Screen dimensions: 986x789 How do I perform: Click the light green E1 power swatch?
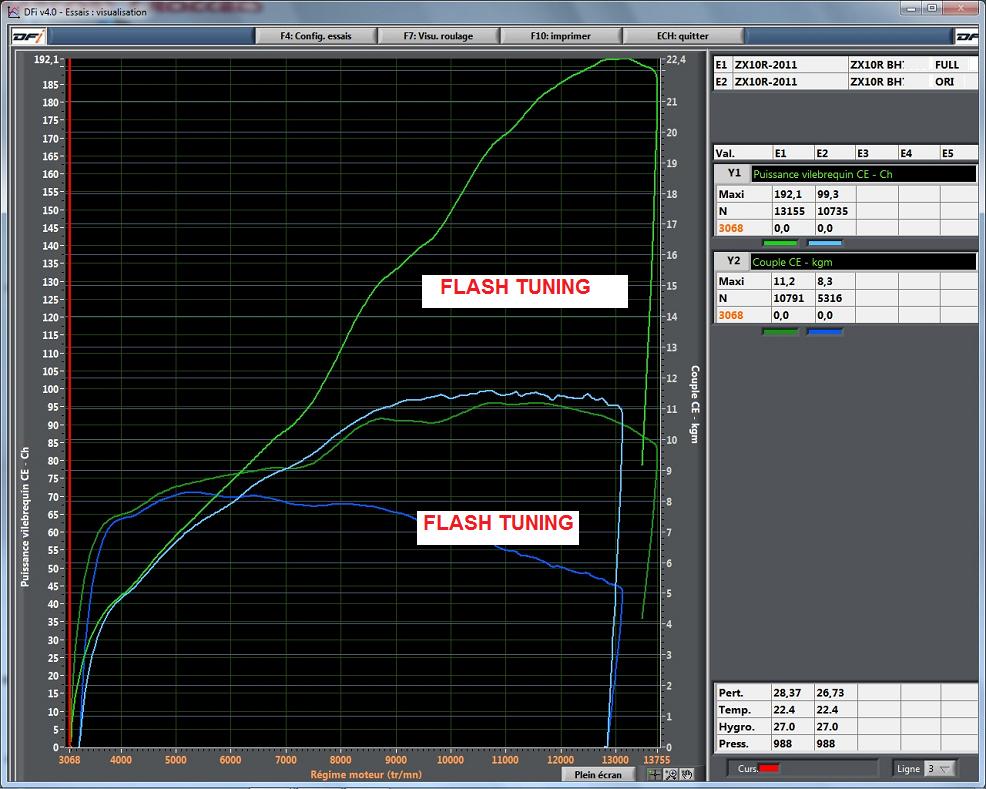coord(779,242)
